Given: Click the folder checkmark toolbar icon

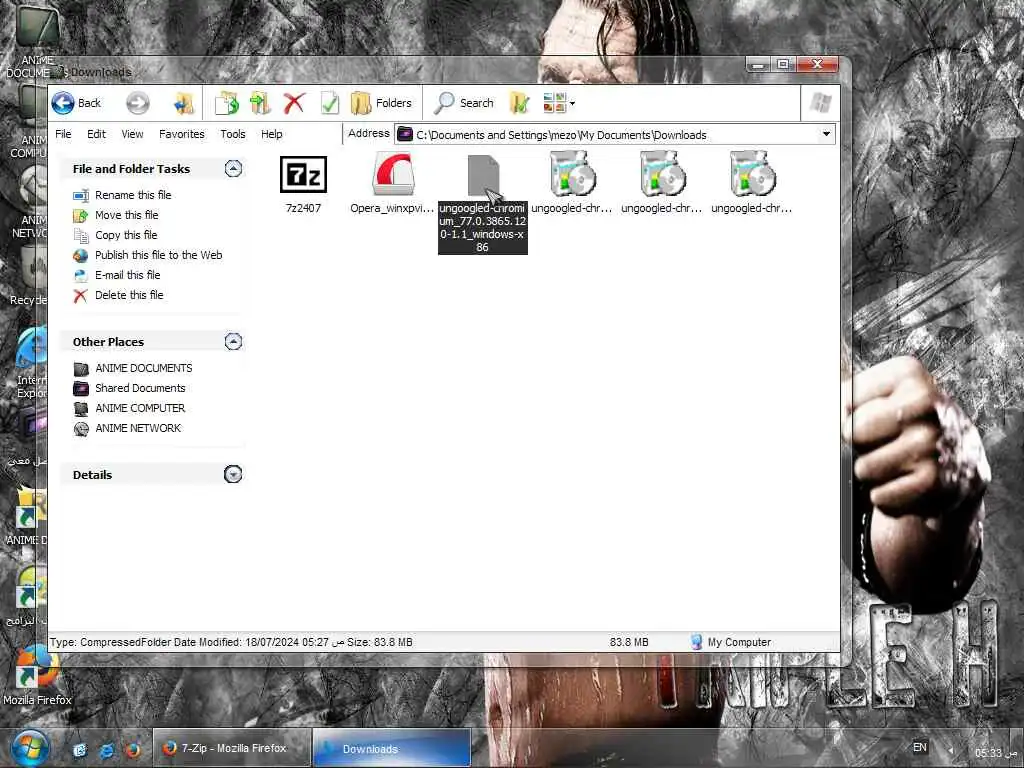Looking at the screenshot, I should tap(519, 103).
